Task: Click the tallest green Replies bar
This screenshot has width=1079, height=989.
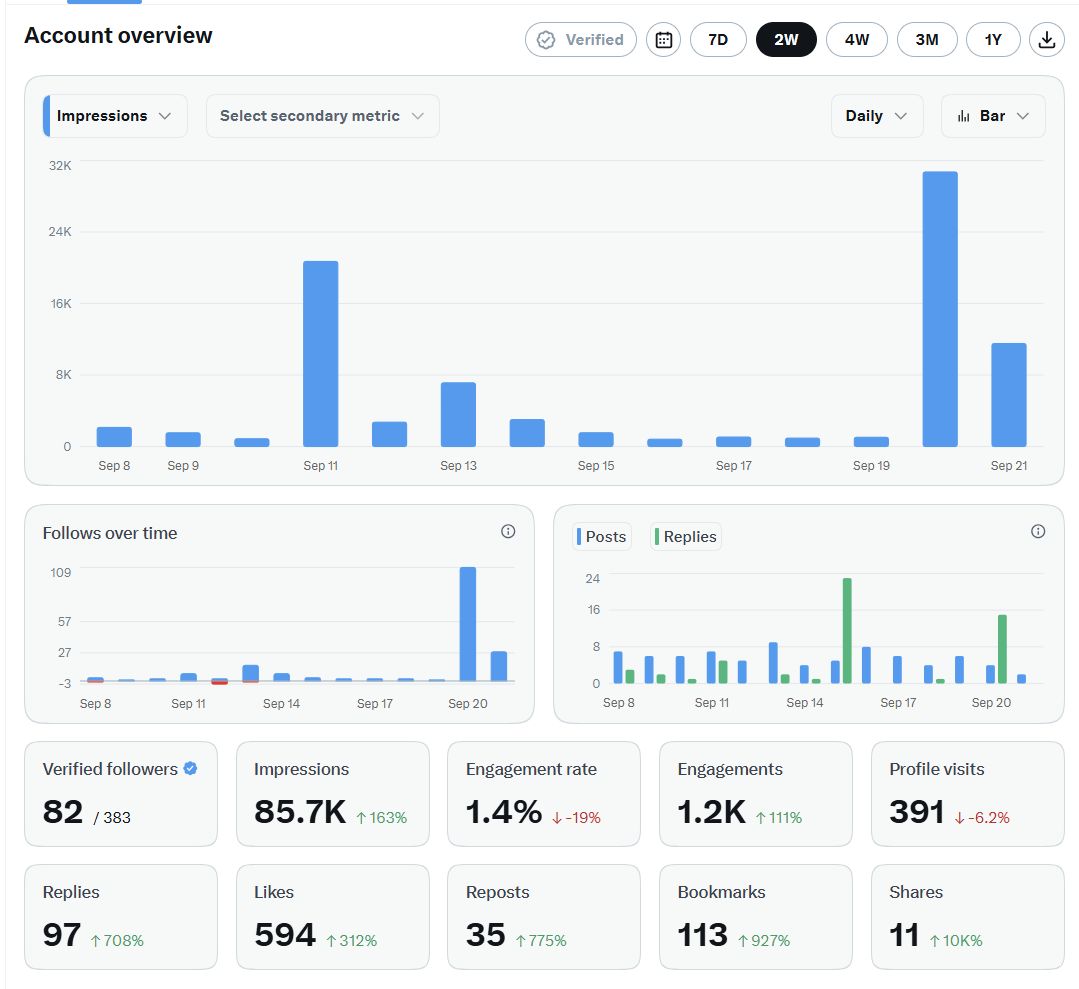Action: pyautogui.click(x=847, y=630)
